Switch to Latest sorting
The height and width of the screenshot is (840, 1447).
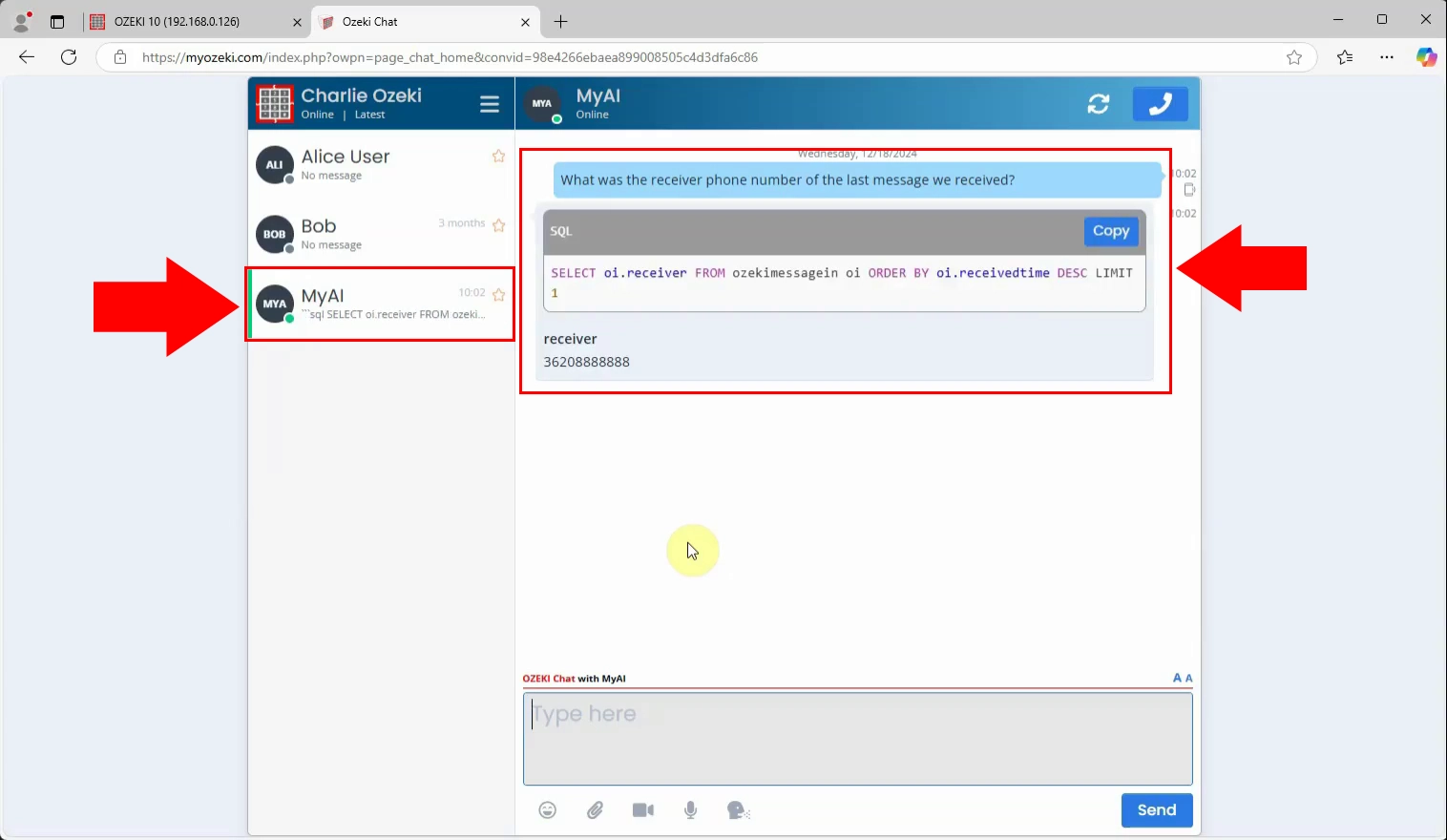(x=369, y=115)
